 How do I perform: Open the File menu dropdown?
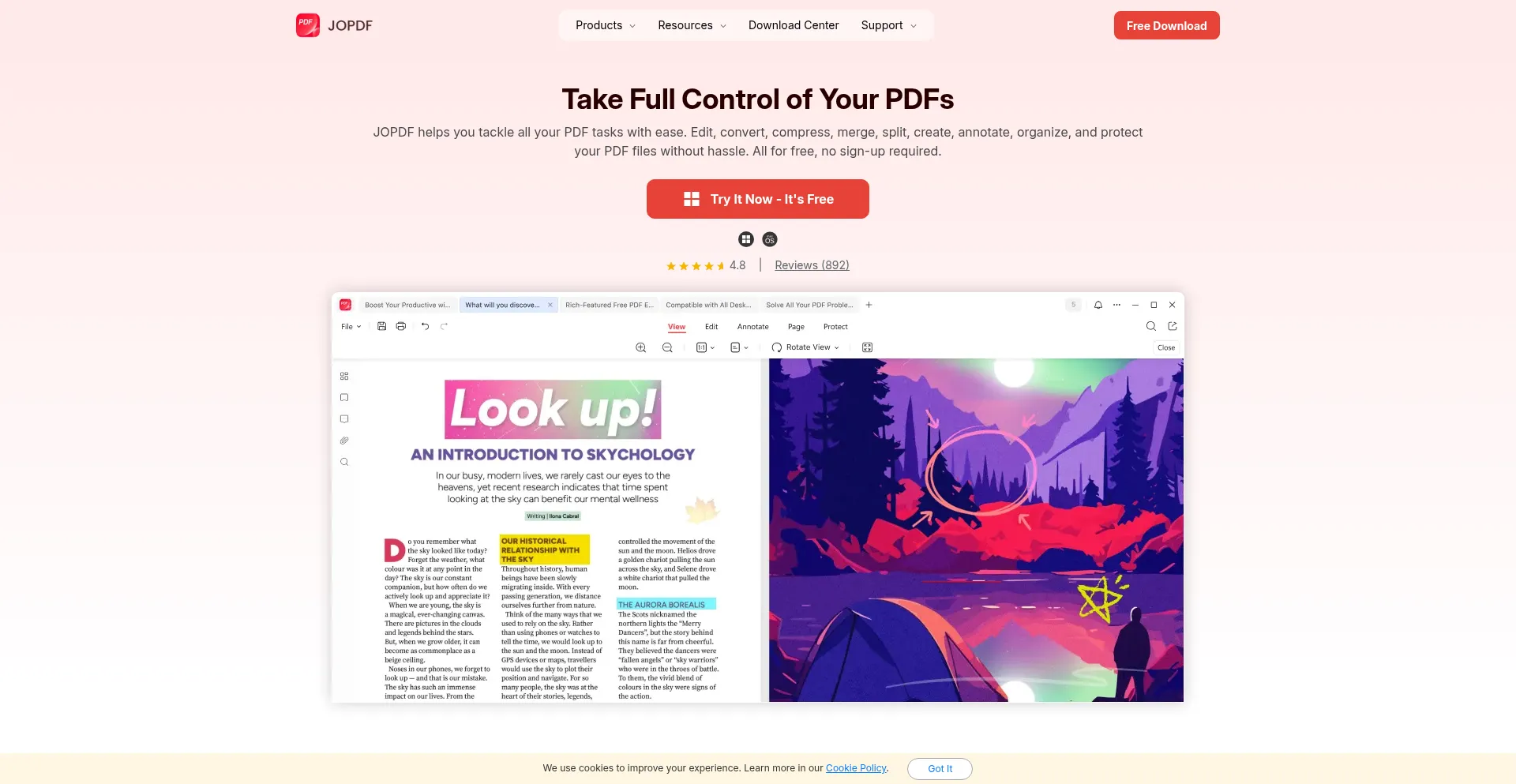[x=351, y=327]
